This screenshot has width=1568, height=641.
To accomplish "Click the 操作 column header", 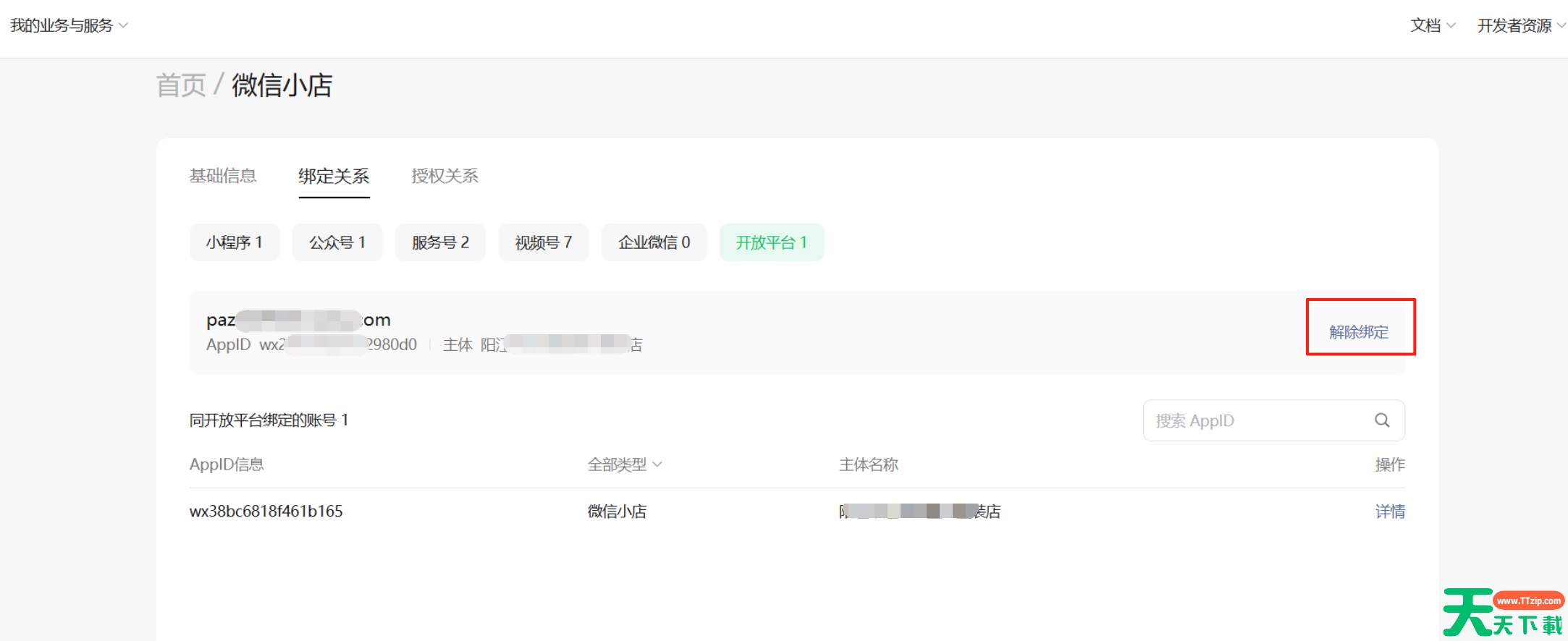I will tap(1390, 464).
